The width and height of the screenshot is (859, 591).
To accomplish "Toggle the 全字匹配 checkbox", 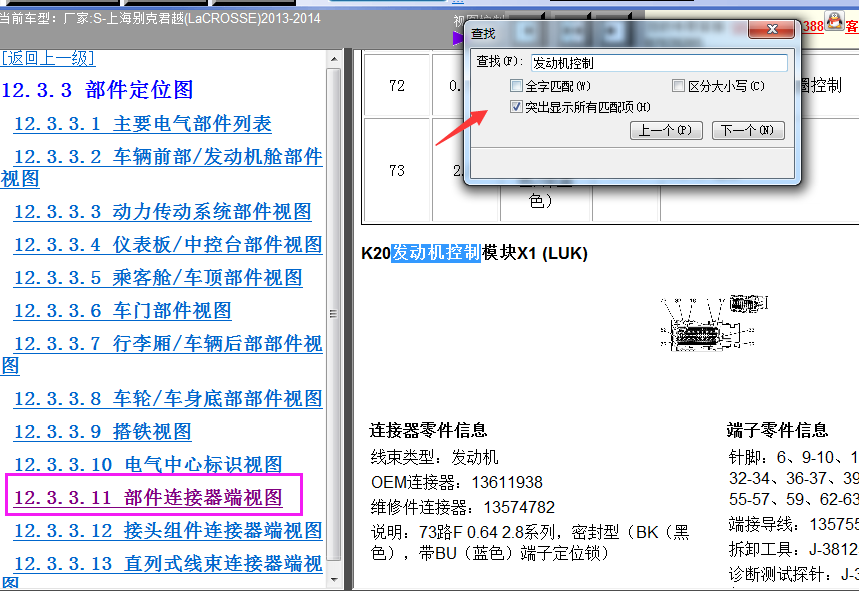I will 516,85.
